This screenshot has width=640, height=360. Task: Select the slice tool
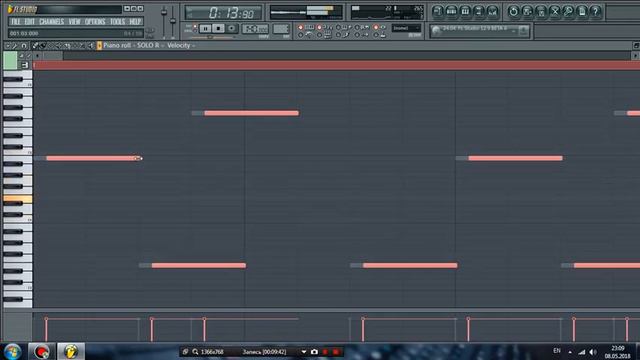[x=67, y=46]
